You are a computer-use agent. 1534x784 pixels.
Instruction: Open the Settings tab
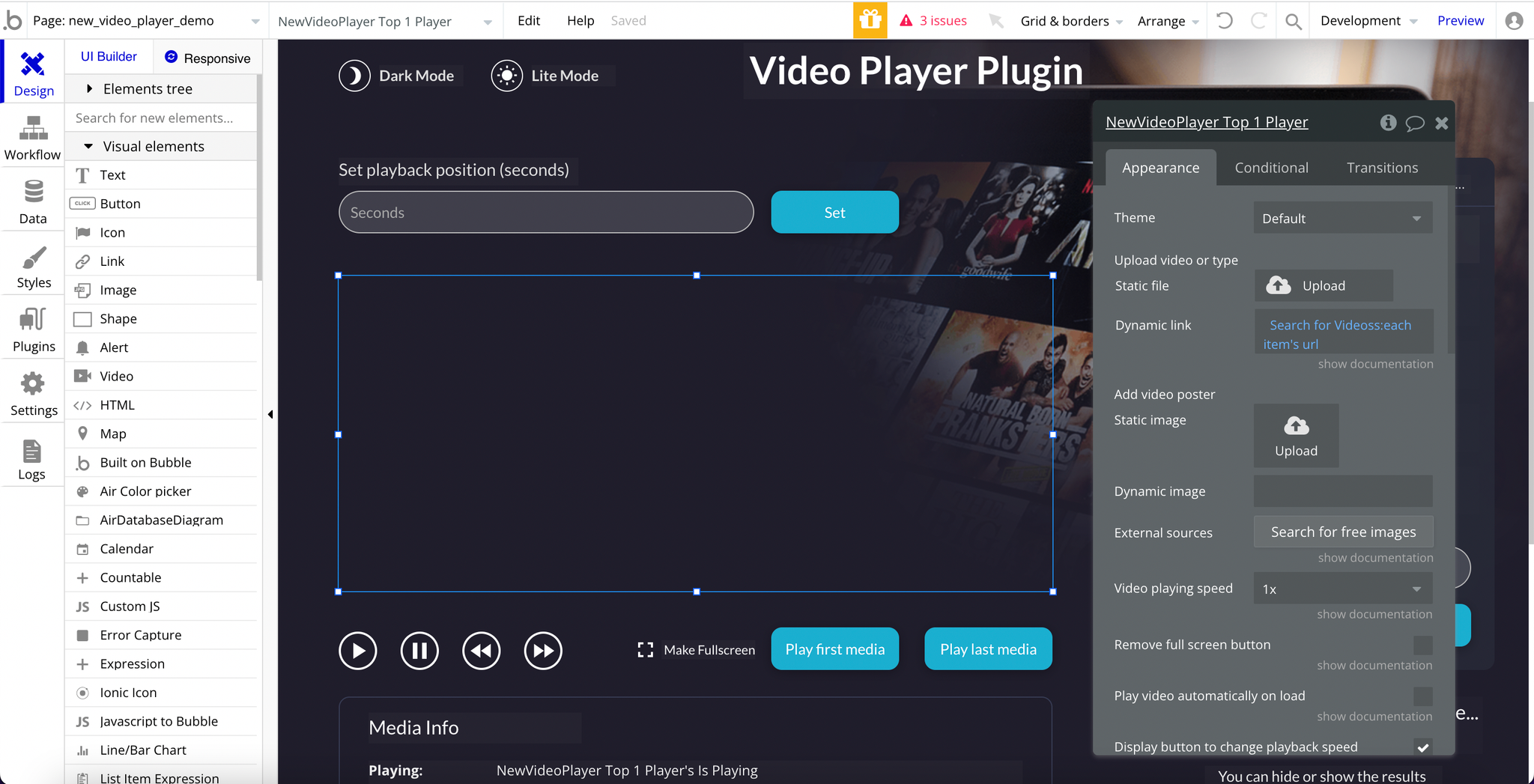point(33,395)
